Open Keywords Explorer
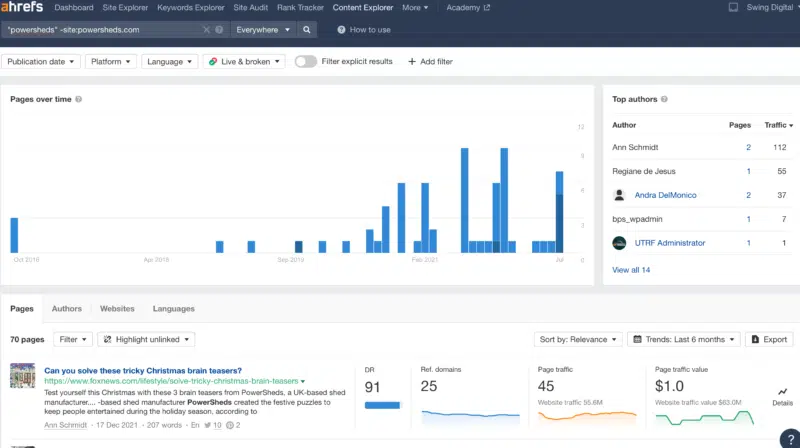The width and height of the screenshot is (800, 448). [x=191, y=7]
